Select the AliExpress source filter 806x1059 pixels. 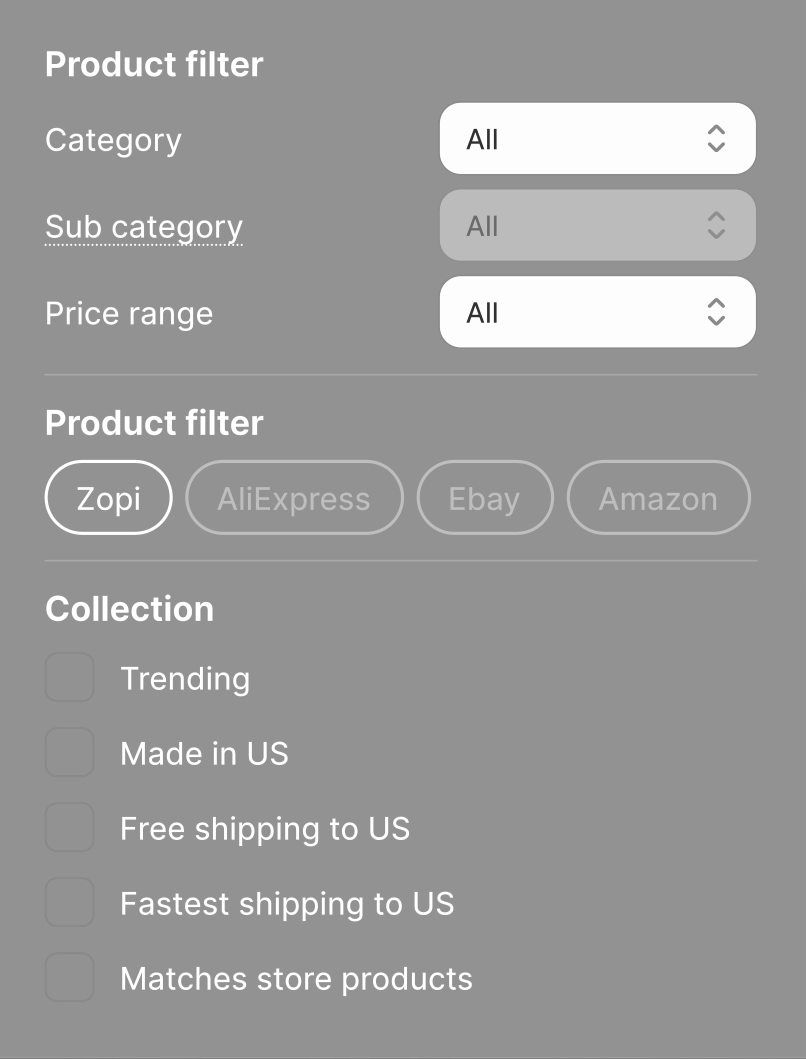(294, 498)
